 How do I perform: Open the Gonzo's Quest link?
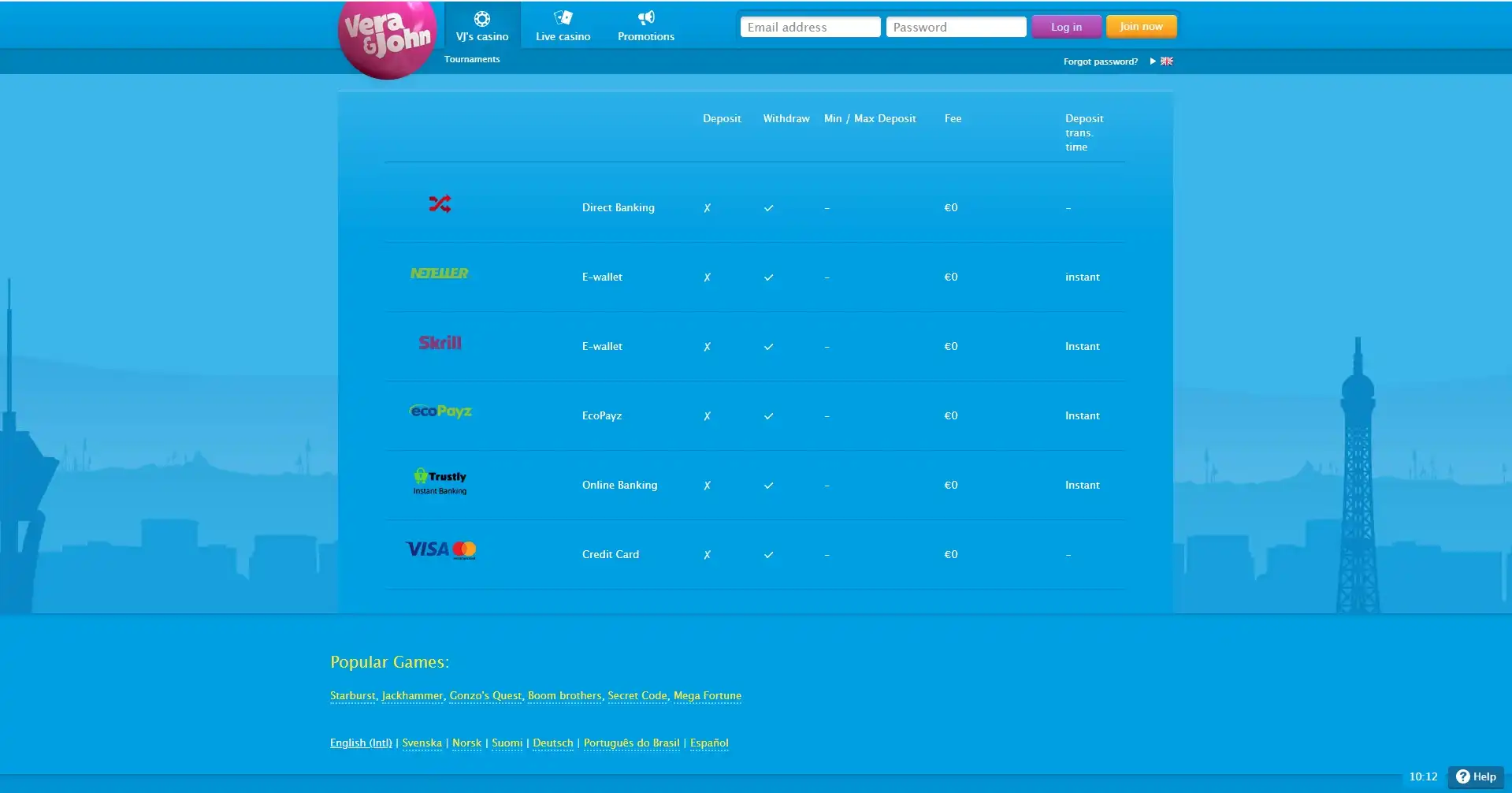click(x=485, y=695)
